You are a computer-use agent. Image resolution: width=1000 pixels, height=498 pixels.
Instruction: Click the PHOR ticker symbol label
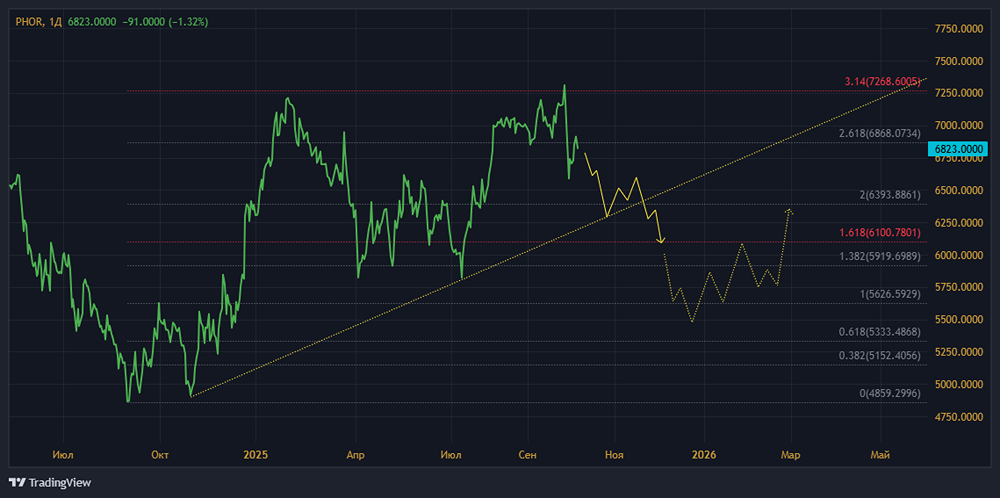[x=28, y=22]
